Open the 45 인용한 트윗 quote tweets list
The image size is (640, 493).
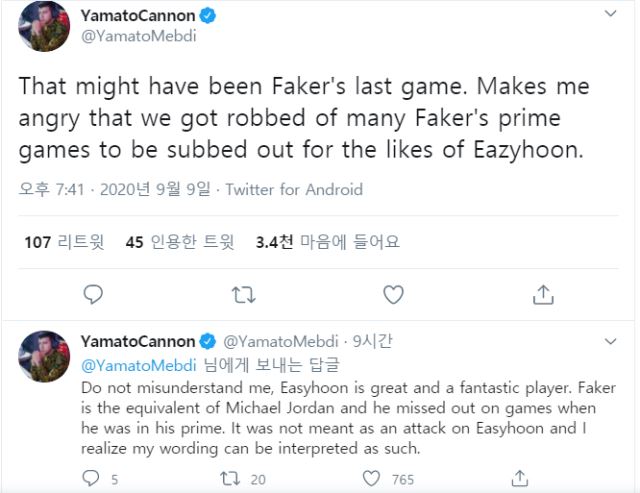[180, 242]
